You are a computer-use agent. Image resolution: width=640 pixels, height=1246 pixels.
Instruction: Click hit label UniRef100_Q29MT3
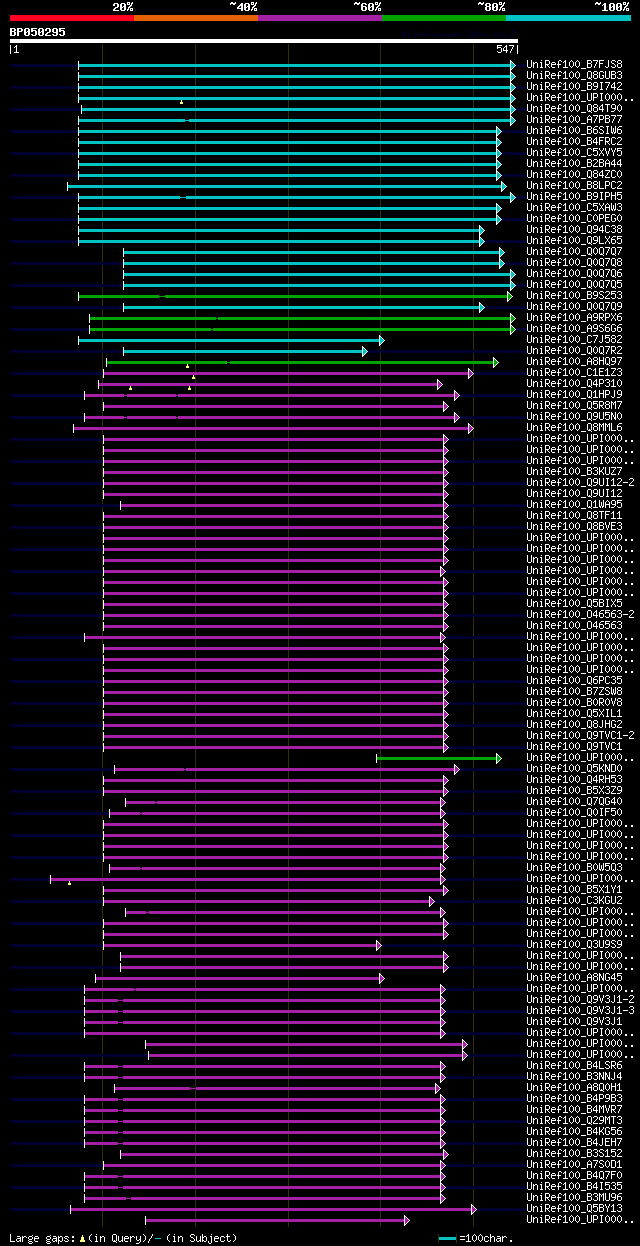coord(574,1120)
